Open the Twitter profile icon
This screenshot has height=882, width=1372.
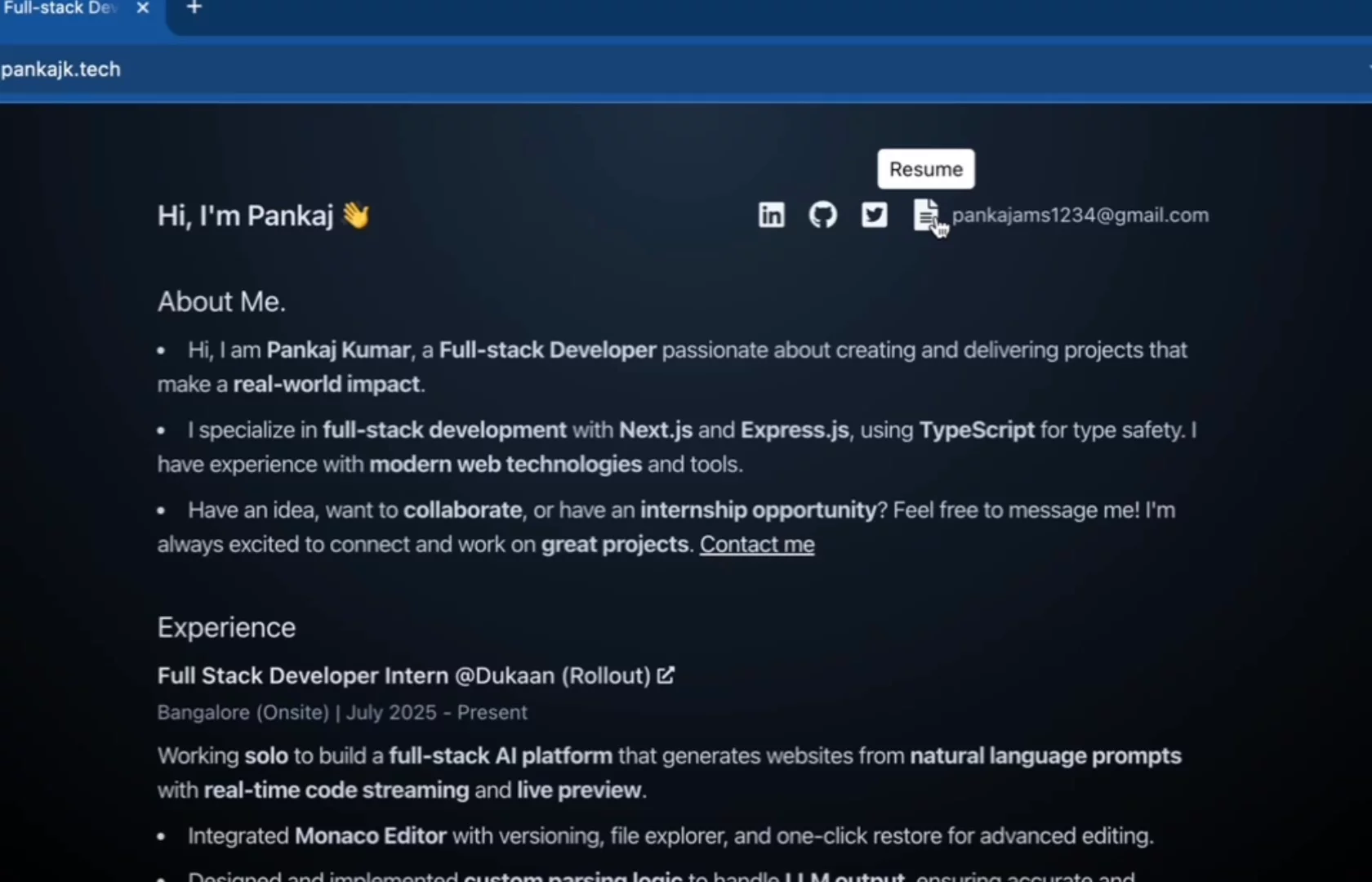click(x=874, y=215)
